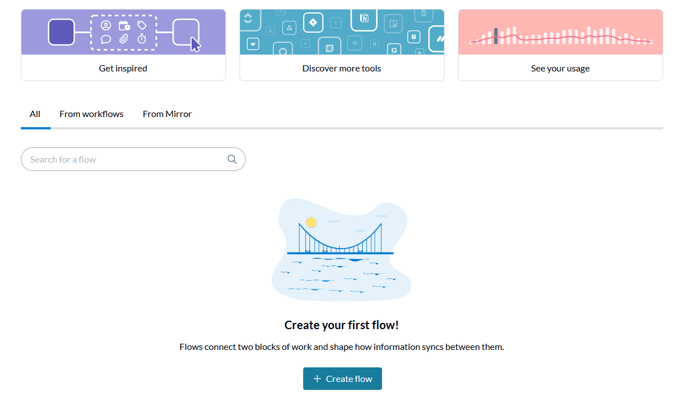Open the Discover more tools card

(342, 45)
